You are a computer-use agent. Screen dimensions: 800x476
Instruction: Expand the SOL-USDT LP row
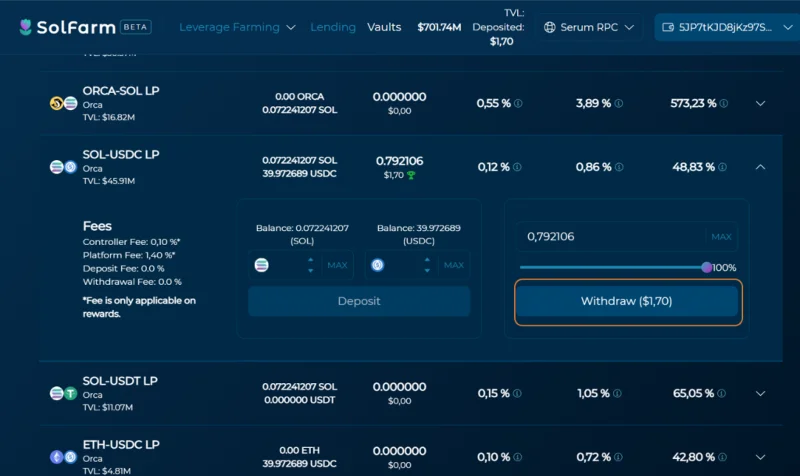pyautogui.click(x=760, y=393)
